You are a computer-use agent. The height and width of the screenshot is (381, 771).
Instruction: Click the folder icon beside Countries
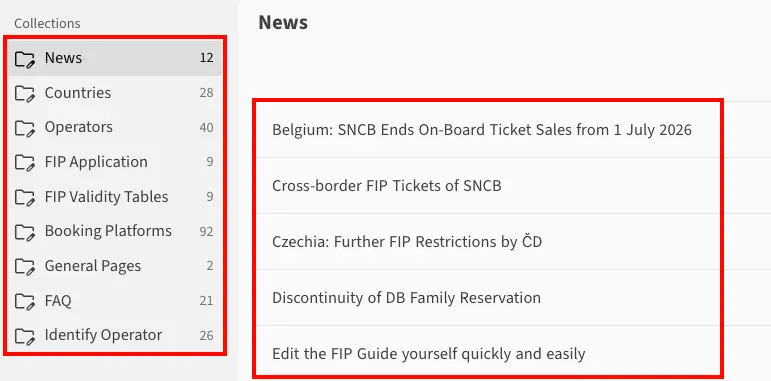(x=25, y=93)
